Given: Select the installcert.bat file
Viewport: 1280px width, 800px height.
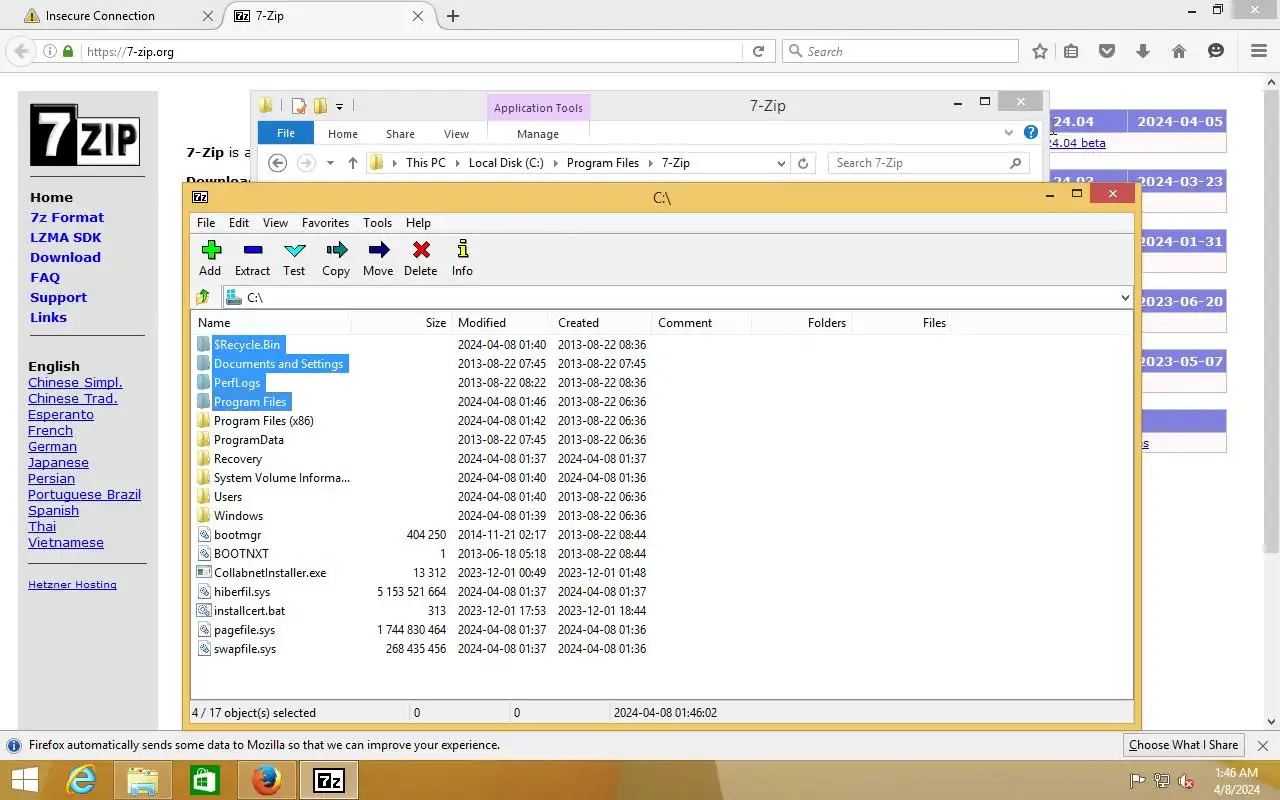Looking at the screenshot, I should 249,611.
